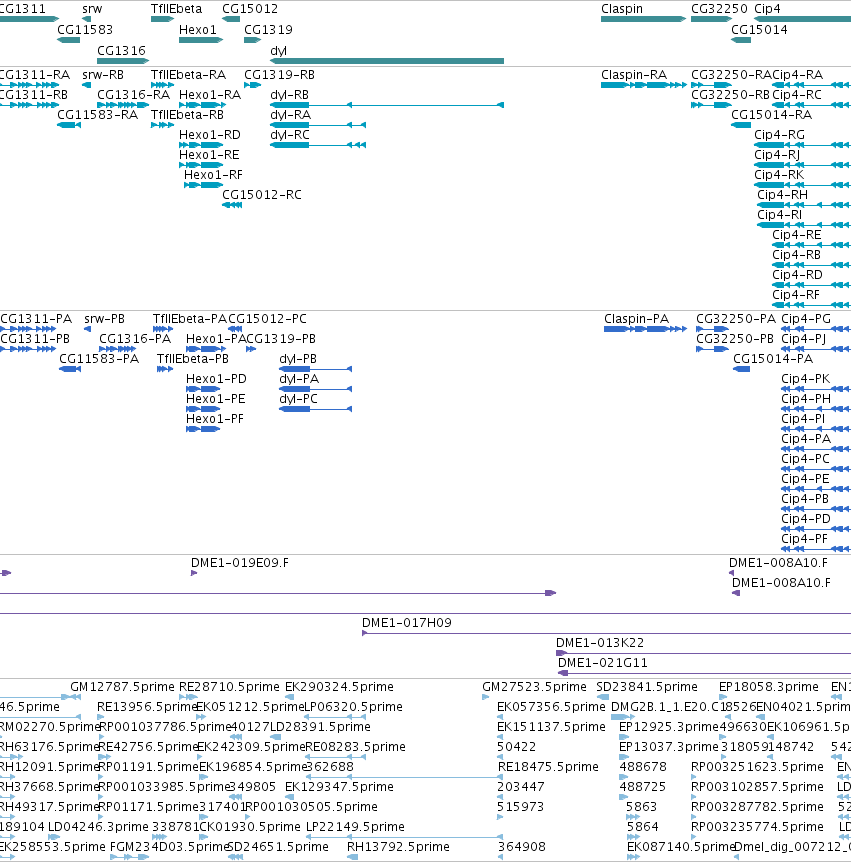Click the EK290324.5prime EST label
Image resolution: width=851 pixels, height=862 pixels.
point(339,687)
